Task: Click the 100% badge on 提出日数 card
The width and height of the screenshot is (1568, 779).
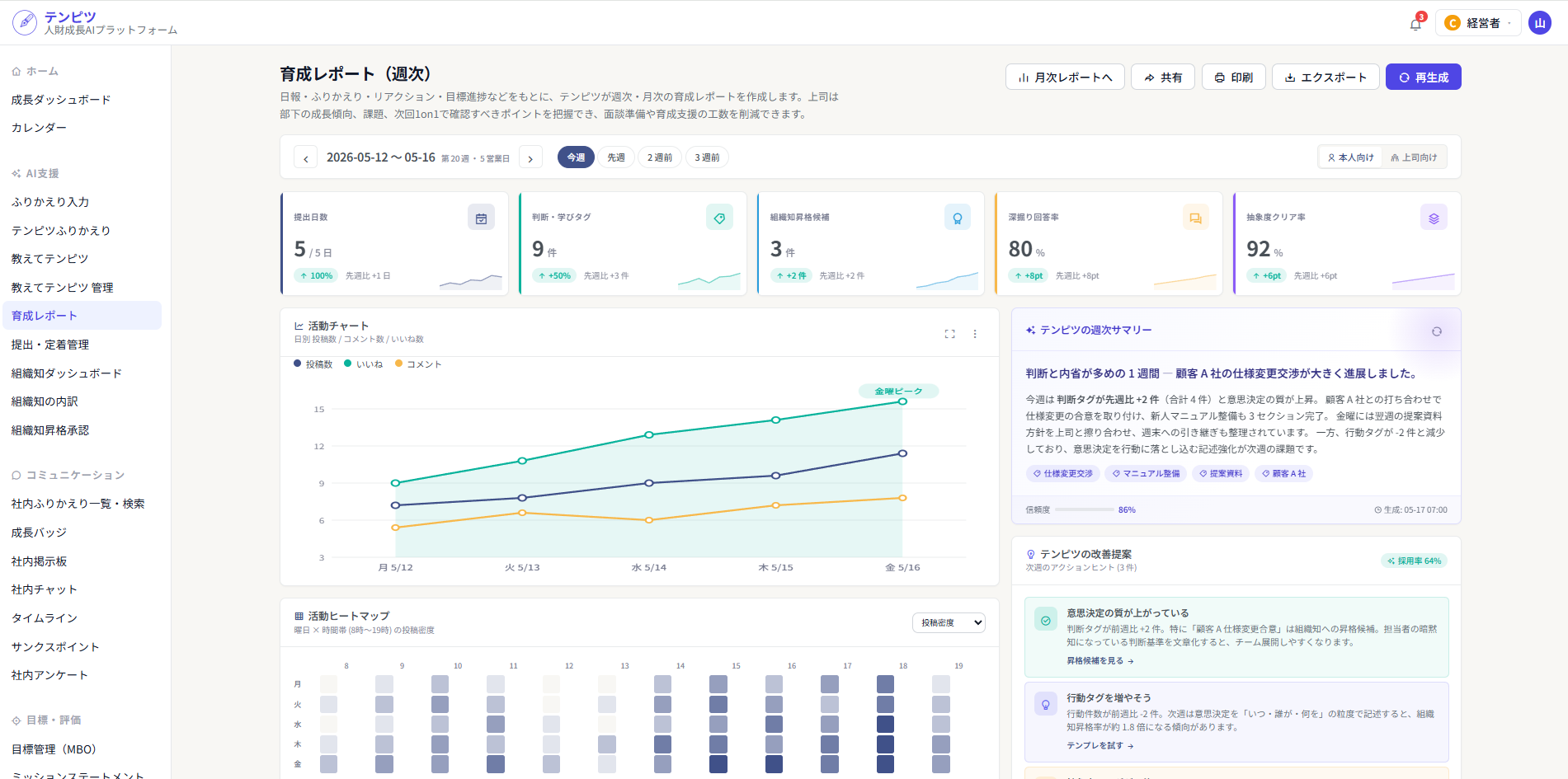Action: tap(316, 275)
